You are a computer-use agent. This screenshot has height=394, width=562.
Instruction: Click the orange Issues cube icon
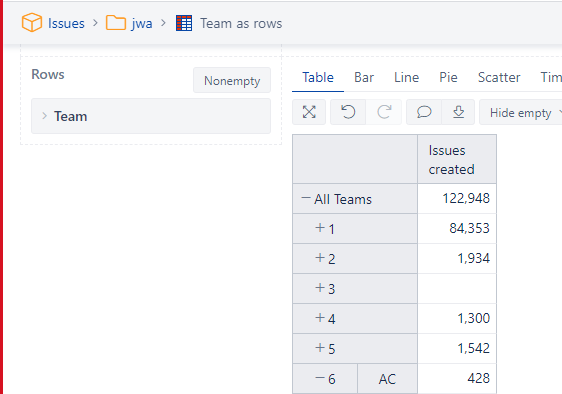[x=32, y=23]
